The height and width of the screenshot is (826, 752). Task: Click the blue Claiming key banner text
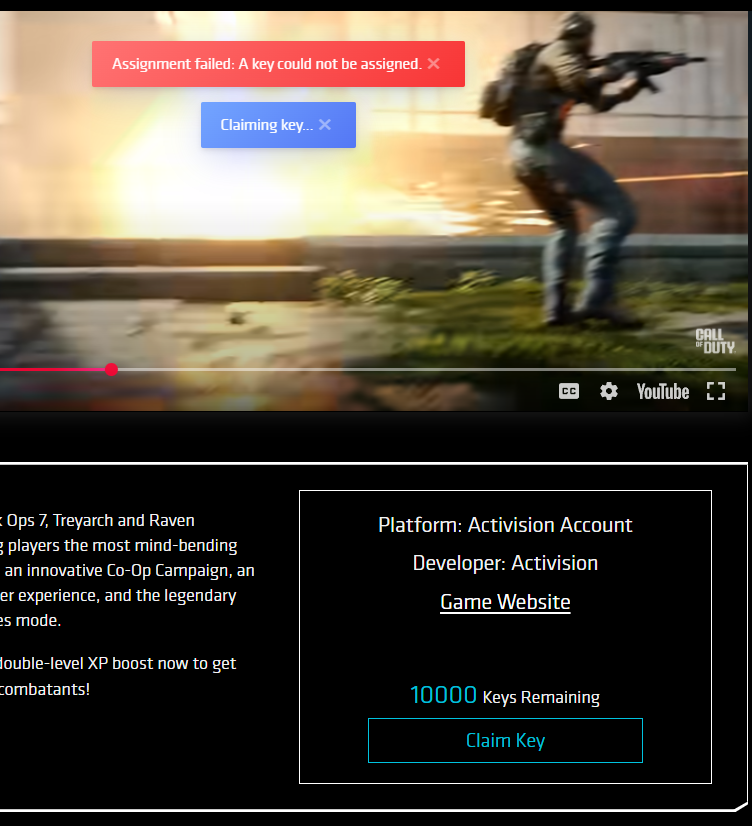(266, 125)
